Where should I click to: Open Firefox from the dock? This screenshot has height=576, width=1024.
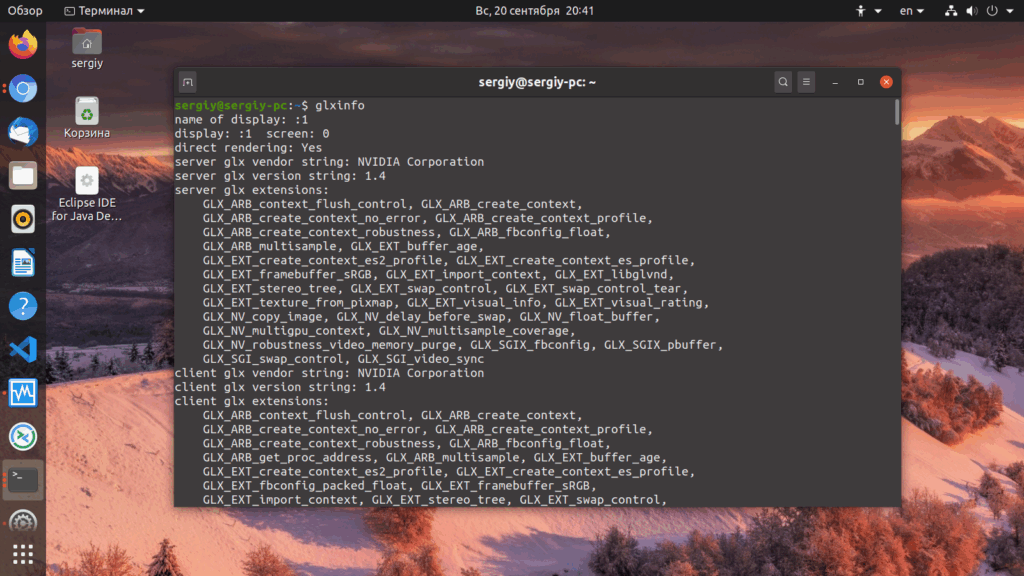pos(23,44)
